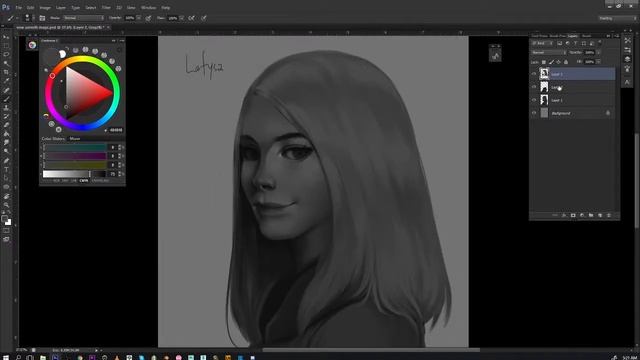Open the Layer menu
Image resolution: width=640 pixels, height=360 pixels.
pos(61,8)
